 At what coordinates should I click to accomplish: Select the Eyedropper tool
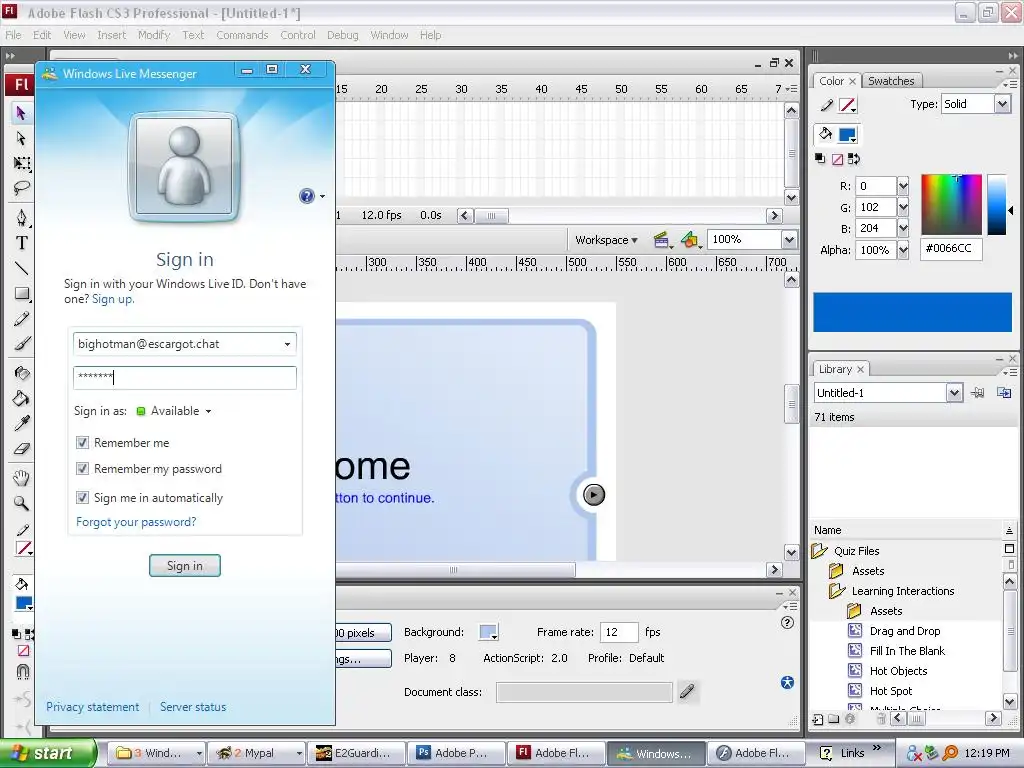click(22, 423)
